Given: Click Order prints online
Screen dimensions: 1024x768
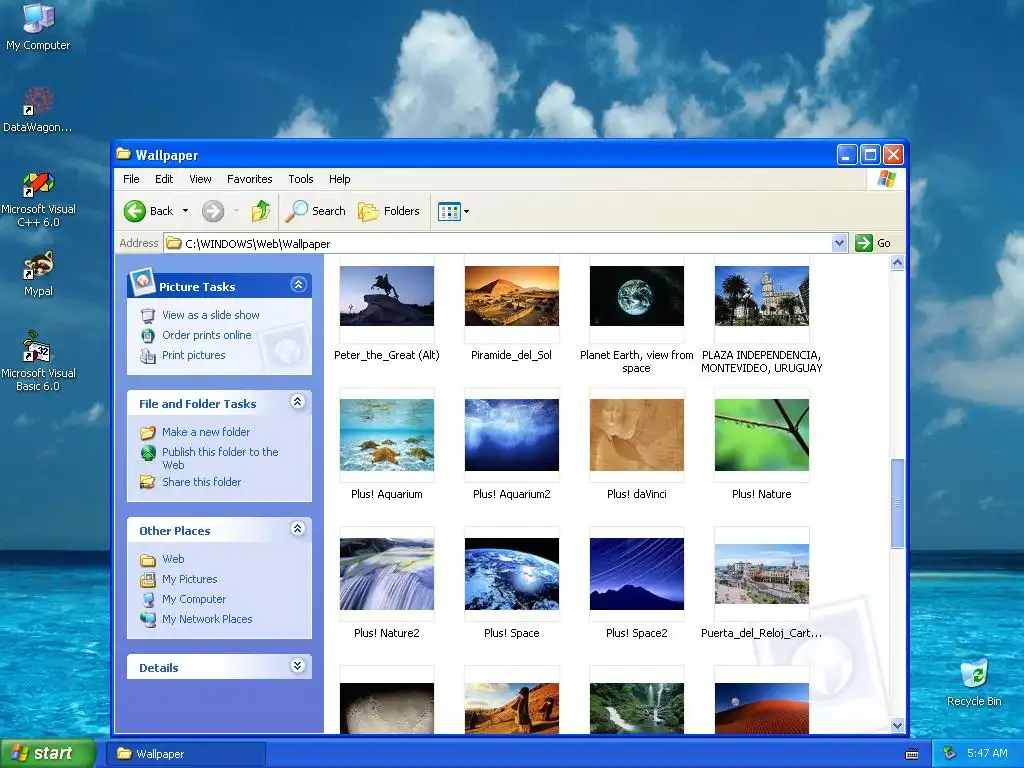Looking at the screenshot, I should pos(206,335).
